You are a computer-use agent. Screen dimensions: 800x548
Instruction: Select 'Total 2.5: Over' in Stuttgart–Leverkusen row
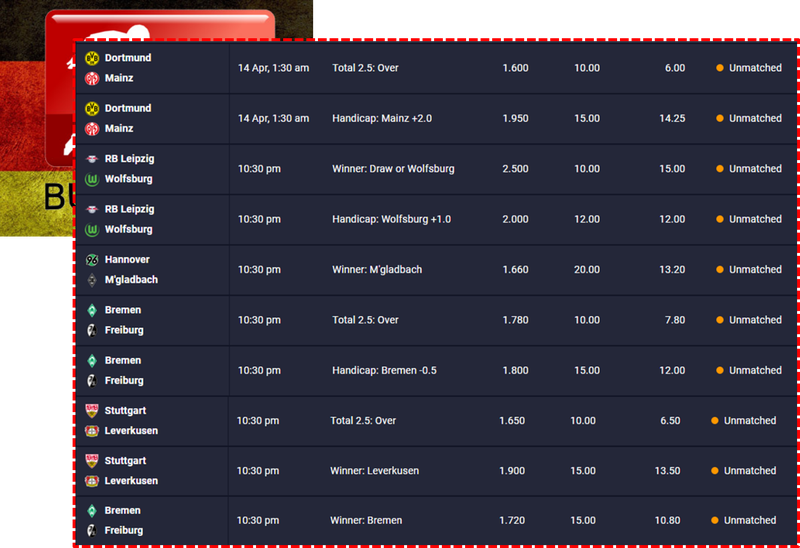click(363, 421)
